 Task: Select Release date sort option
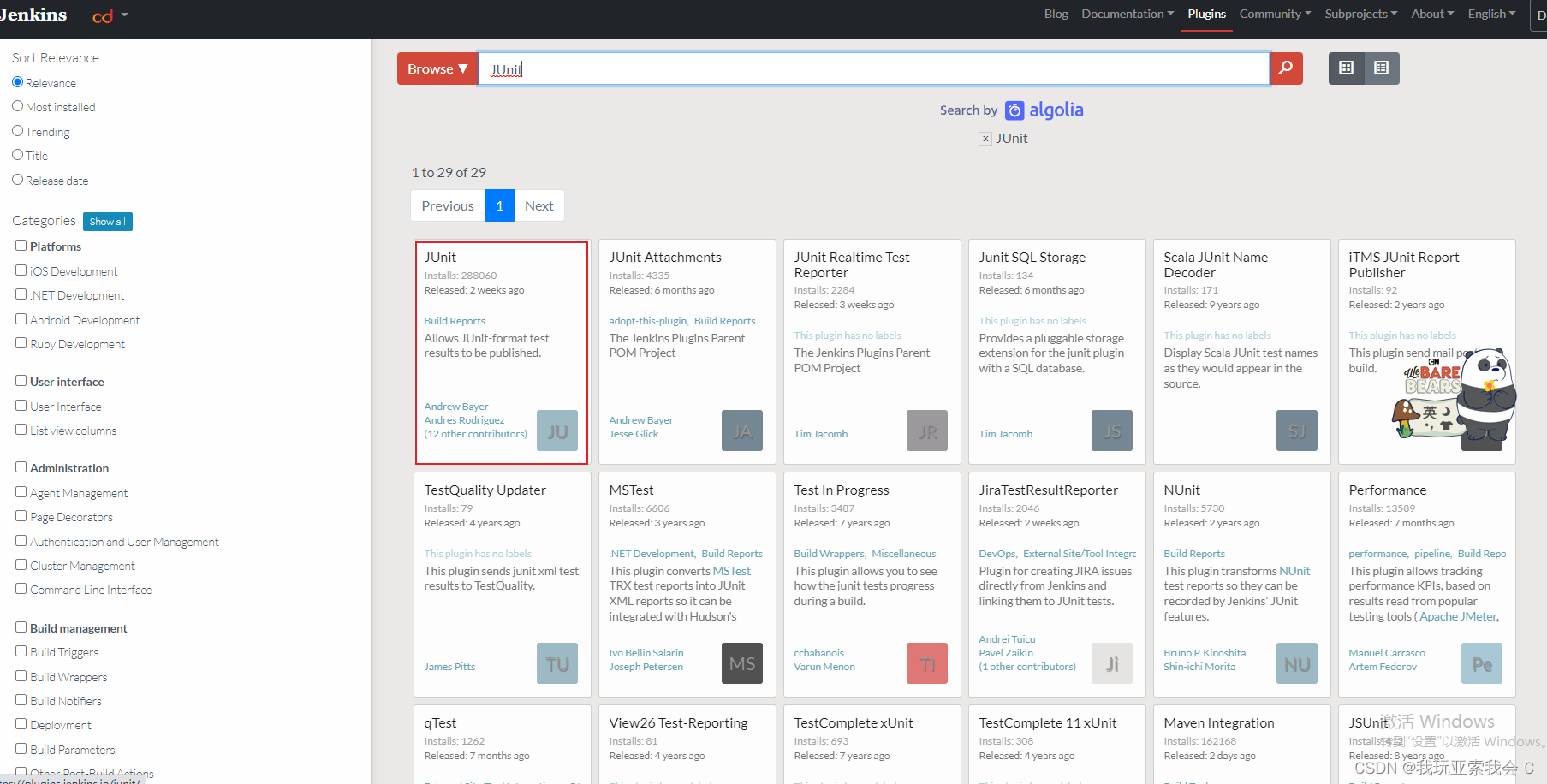(x=17, y=180)
